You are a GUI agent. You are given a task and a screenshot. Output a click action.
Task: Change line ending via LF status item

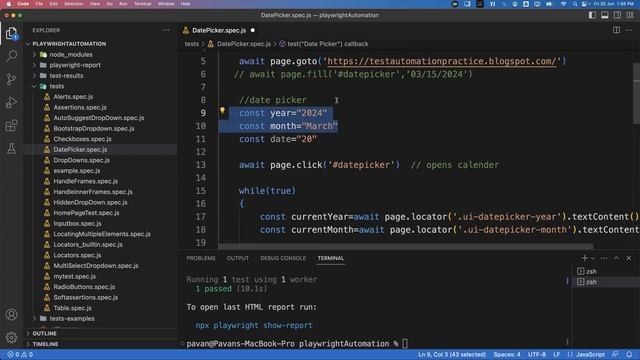pyautogui.click(x=556, y=355)
